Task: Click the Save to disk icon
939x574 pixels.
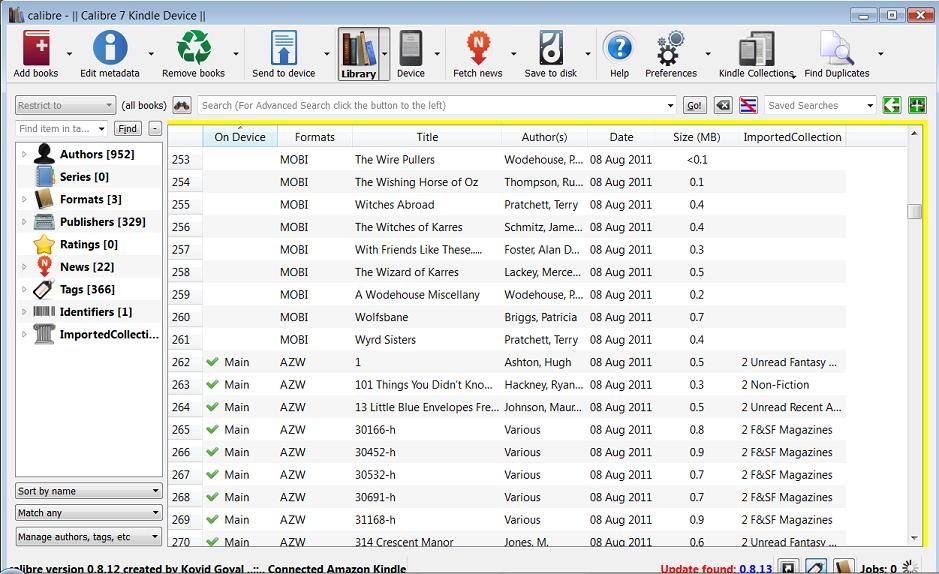Action: tap(551, 48)
